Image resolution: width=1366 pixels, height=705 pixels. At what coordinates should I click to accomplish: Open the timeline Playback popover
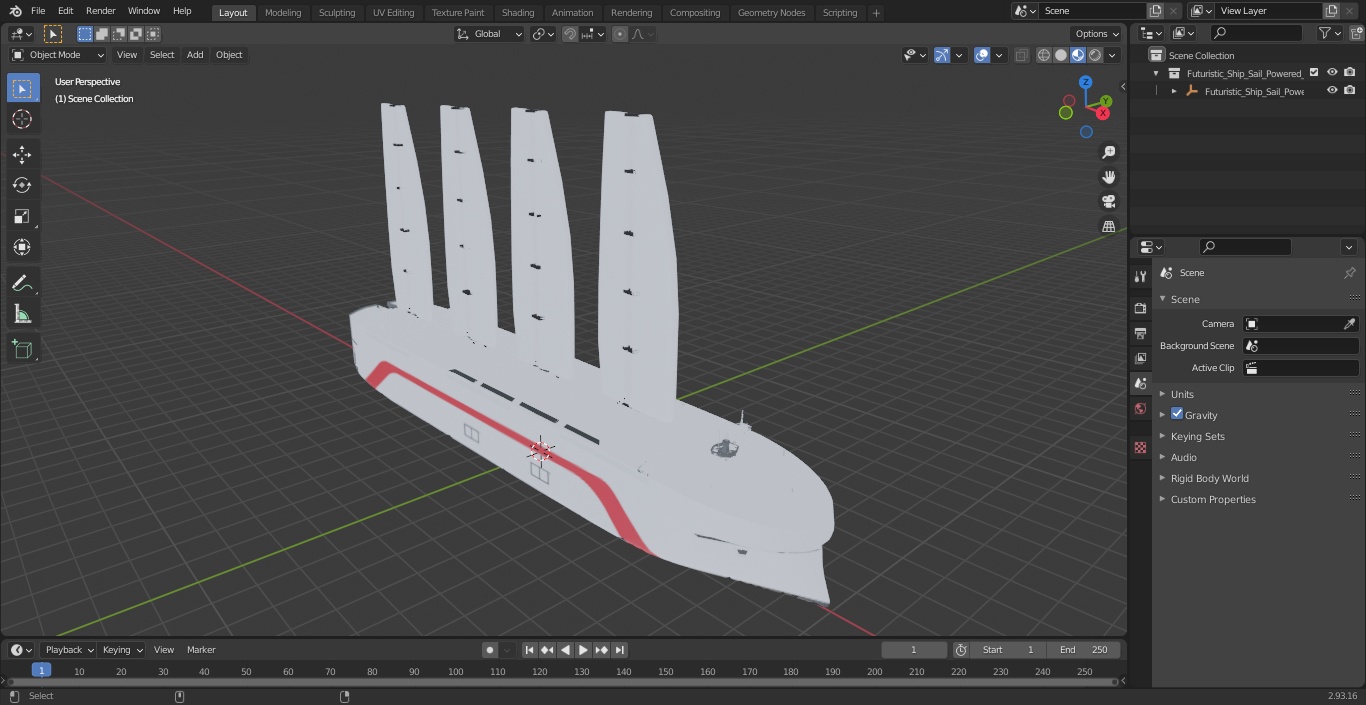pyautogui.click(x=67, y=650)
